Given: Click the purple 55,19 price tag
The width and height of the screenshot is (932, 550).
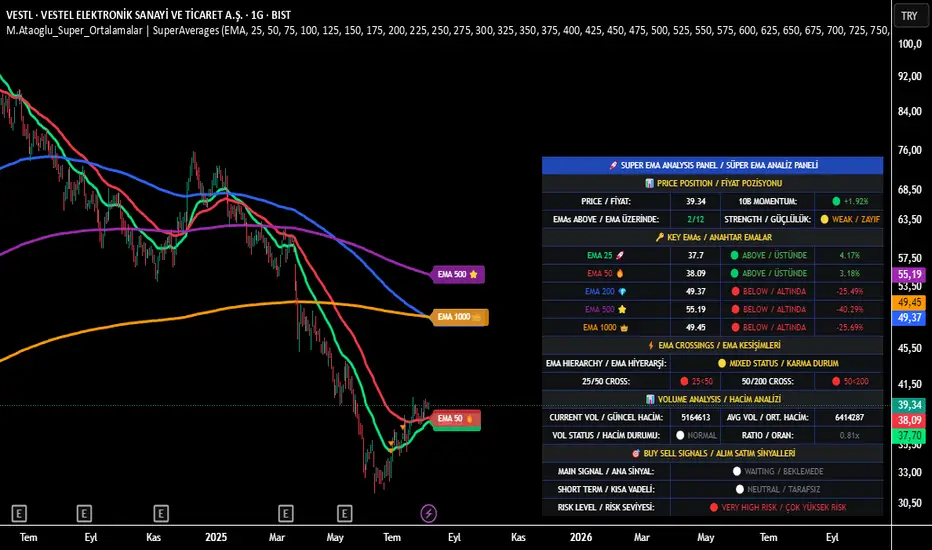Looking at the screenshot, I should click(x=910, y=274).
